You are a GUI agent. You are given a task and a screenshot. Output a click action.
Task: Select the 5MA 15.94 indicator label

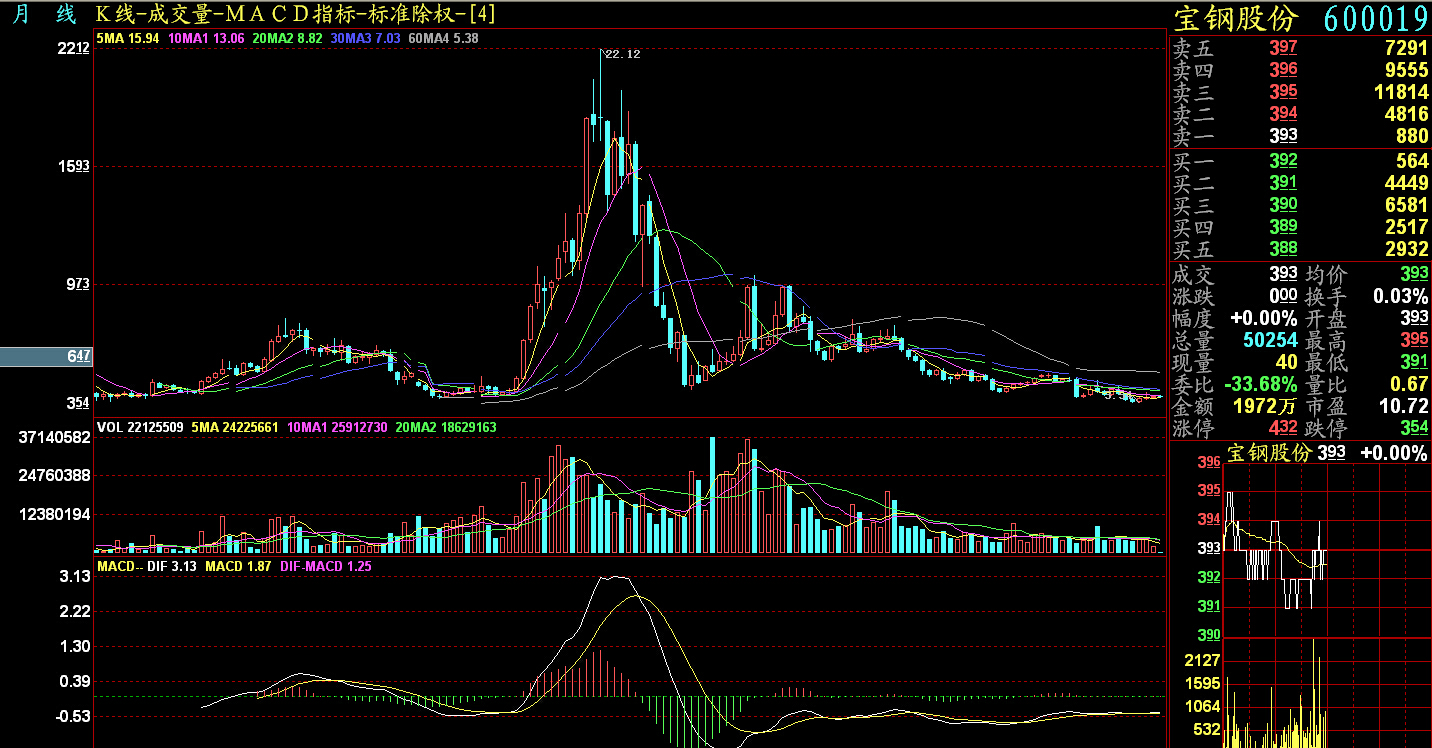128,38
